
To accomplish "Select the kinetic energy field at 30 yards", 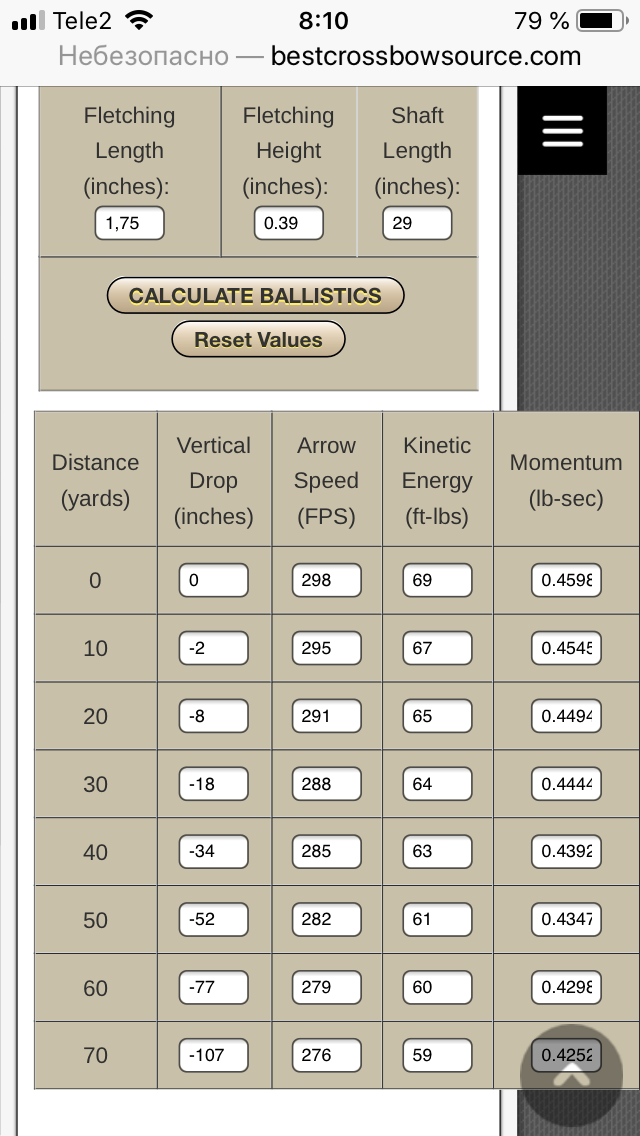I will click(x=438, y=784).
